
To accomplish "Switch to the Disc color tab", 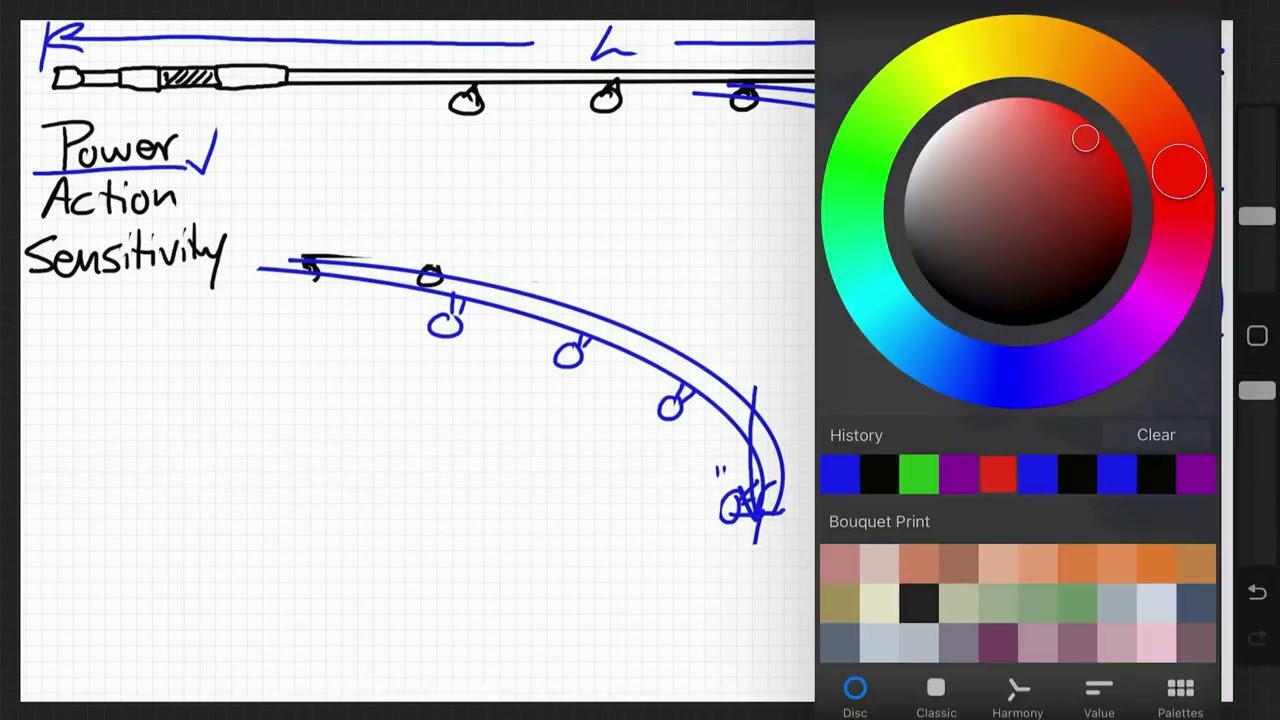I will (855, 697).
